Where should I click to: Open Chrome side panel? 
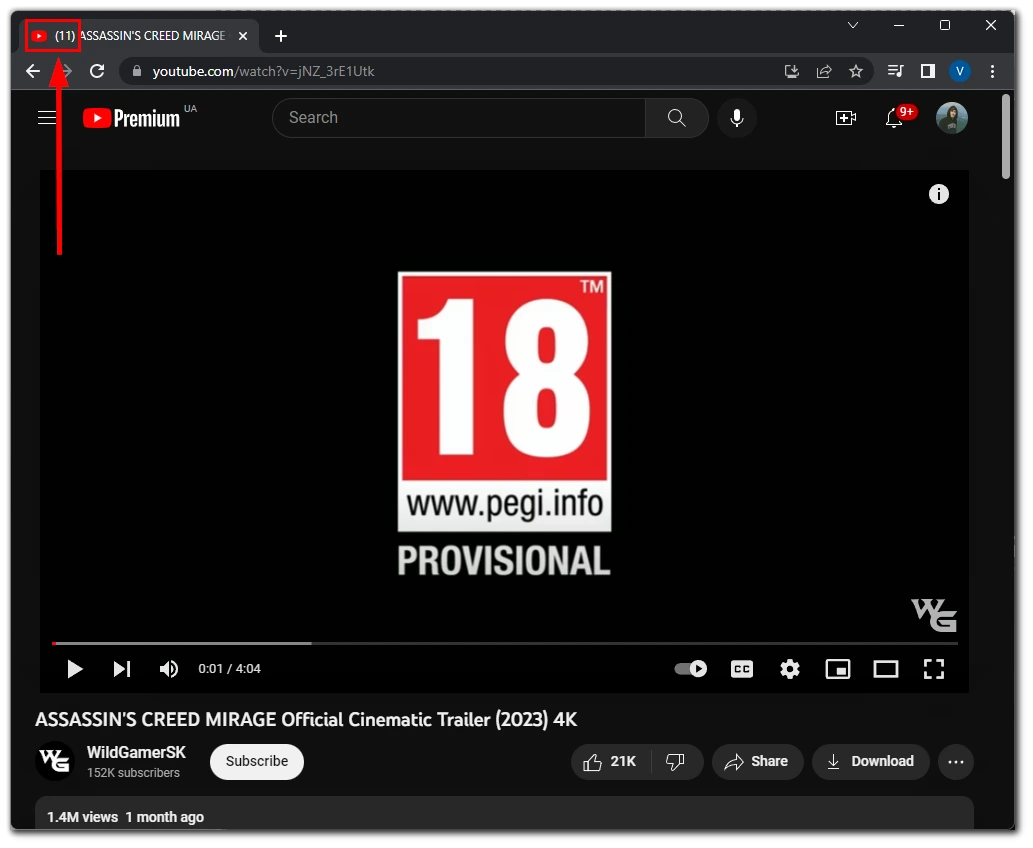pyautogui.click(x=928, y=71)
